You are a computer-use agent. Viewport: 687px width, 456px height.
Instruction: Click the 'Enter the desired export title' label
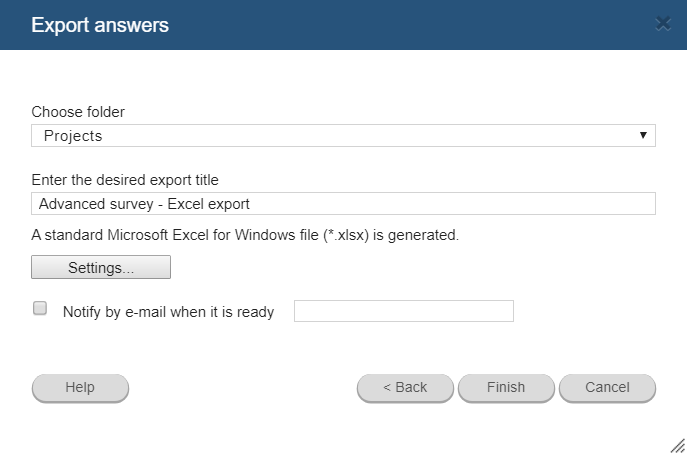click(x=125, y=180)
